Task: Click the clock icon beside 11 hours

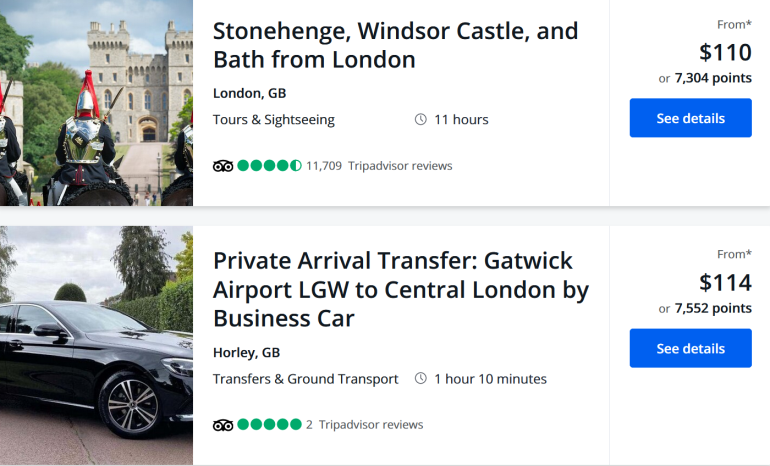Action: pyautogui.click(x=421, y=120)
